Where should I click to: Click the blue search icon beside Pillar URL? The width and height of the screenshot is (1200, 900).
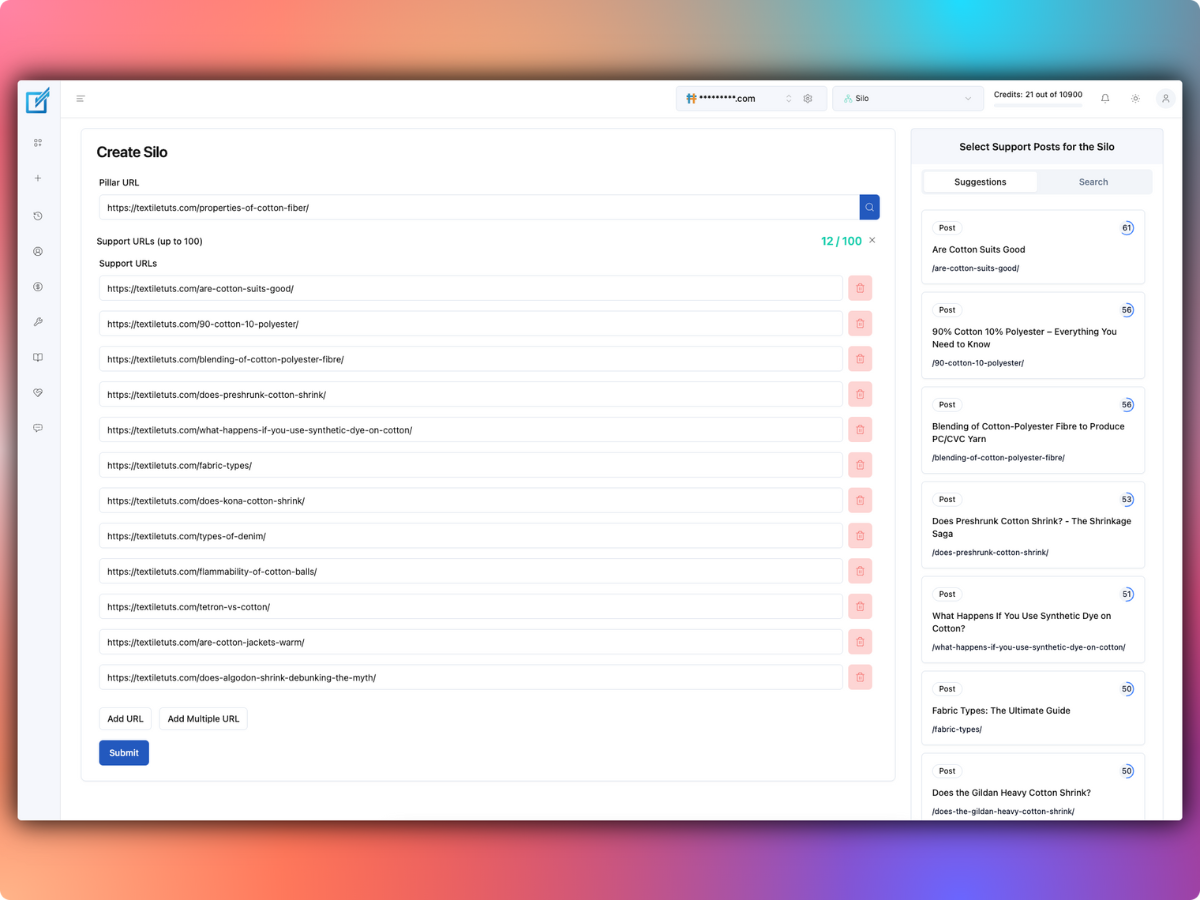coord(870,207)
